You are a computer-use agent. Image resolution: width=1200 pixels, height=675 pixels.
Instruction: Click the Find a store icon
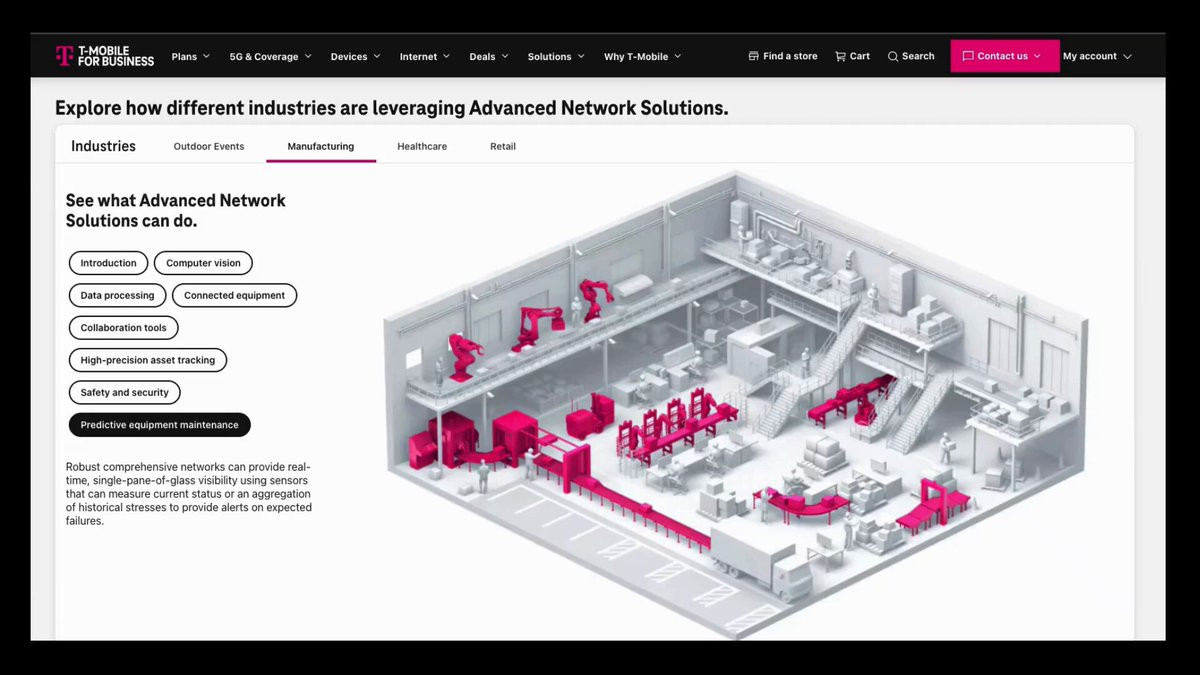(x=753, y=56)
